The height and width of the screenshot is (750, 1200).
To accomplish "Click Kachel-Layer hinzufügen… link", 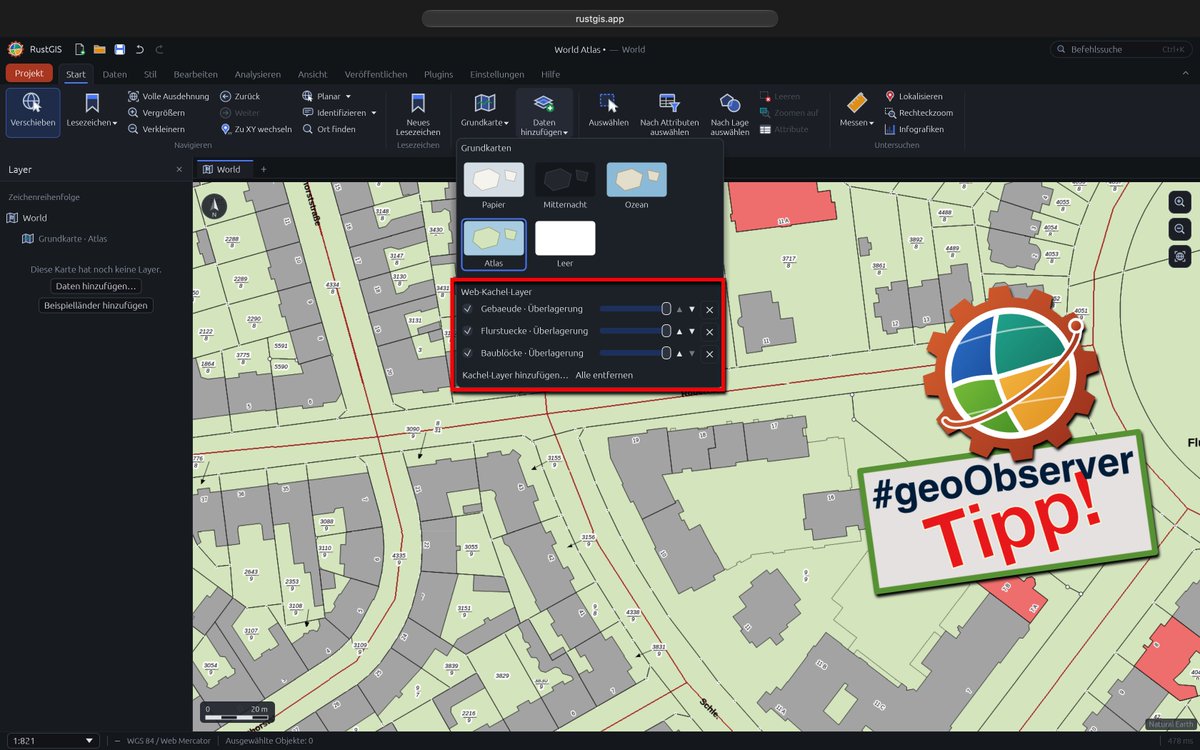I will point(514,375).
